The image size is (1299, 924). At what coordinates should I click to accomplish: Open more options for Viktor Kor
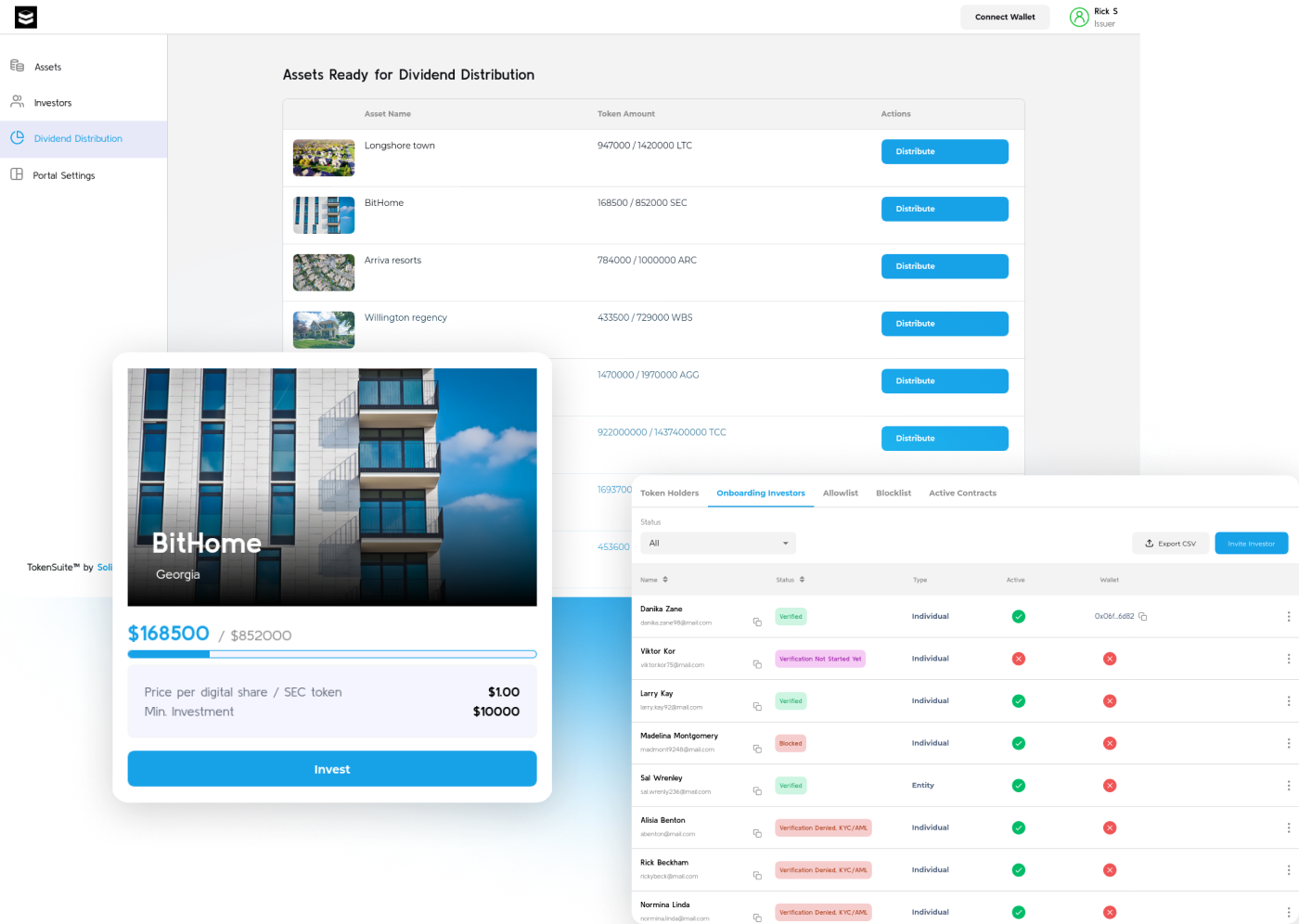1288,659
